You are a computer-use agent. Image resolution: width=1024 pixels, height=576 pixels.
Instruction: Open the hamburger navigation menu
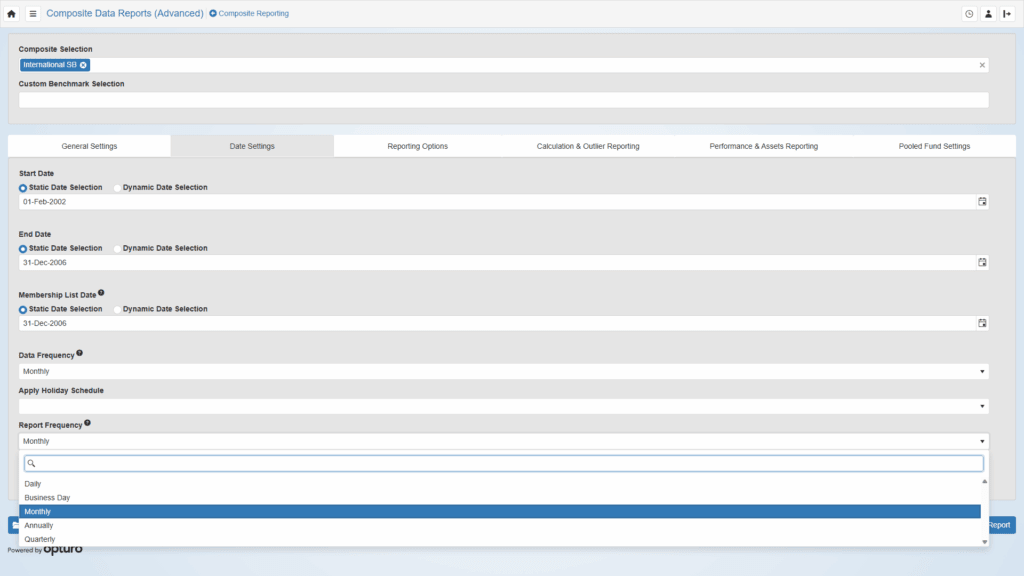coord(32,14)
